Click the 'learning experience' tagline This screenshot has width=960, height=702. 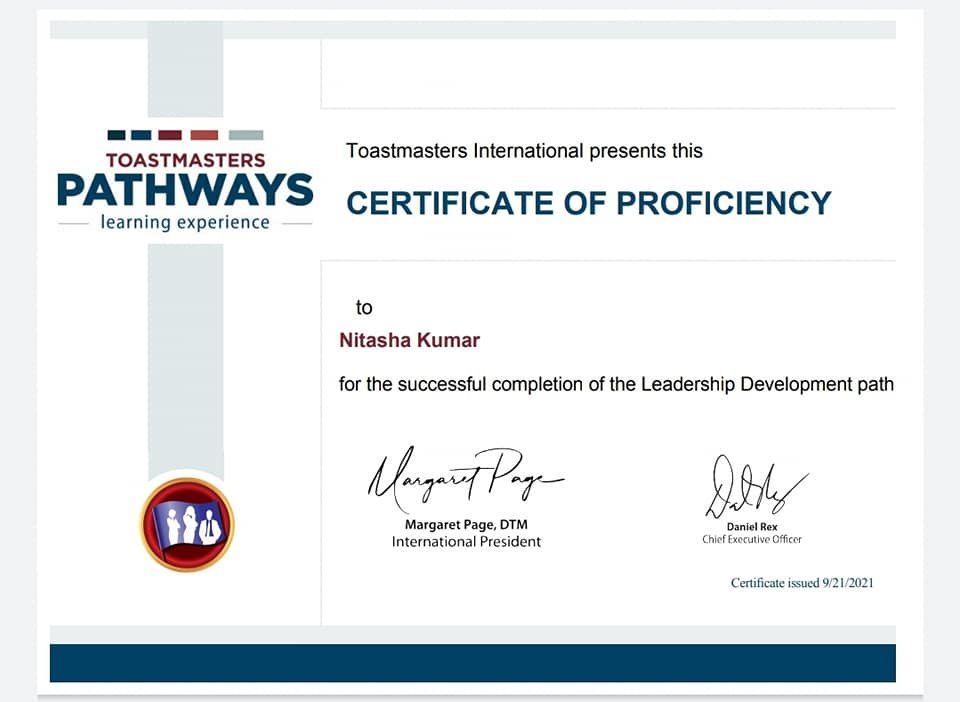185,222
